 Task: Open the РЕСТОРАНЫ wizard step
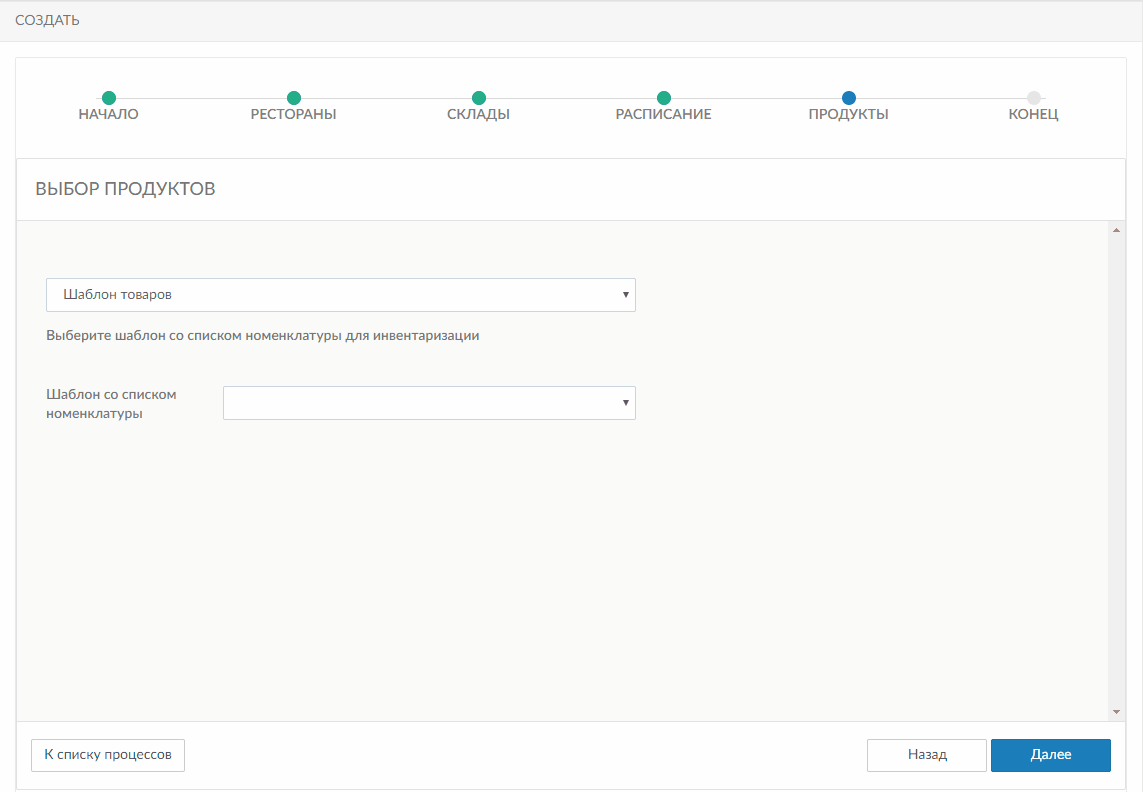click(x=294, y=106)
